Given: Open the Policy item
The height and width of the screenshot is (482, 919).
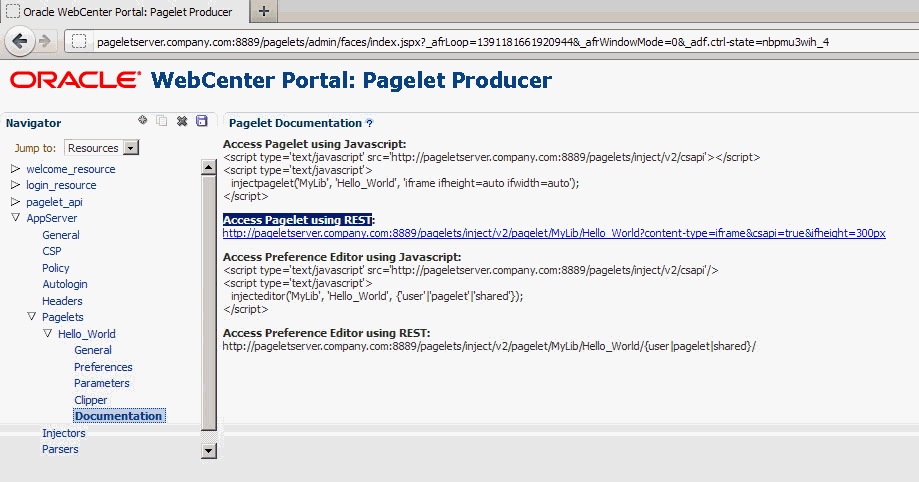Looking at the screenshot, I should tap(56, 268).
